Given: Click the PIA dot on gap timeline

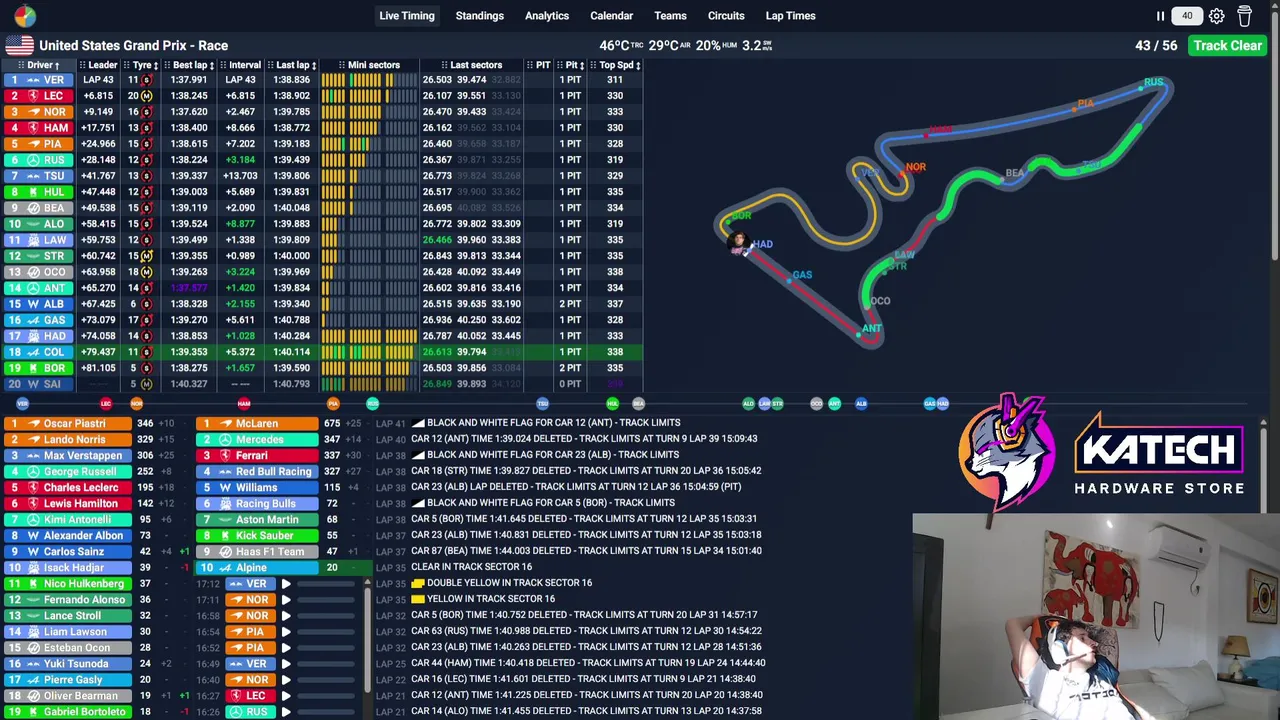Looking at the screenshot, I should [x=333, y=404].
